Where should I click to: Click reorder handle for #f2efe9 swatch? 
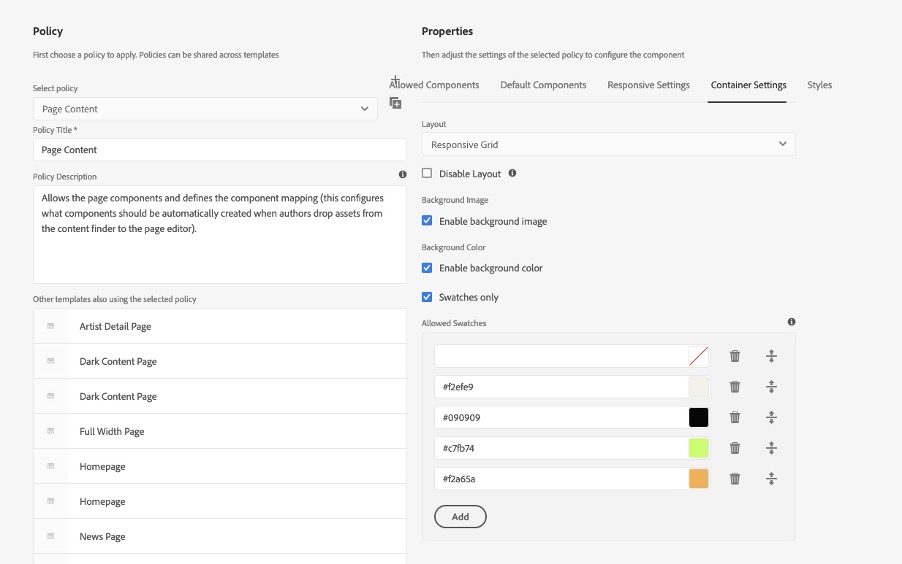(x=771, y=387)
